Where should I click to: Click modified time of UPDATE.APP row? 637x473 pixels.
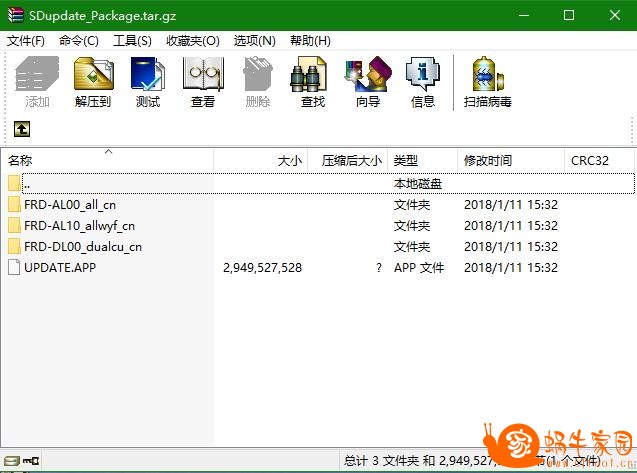[x=511, y=267]
